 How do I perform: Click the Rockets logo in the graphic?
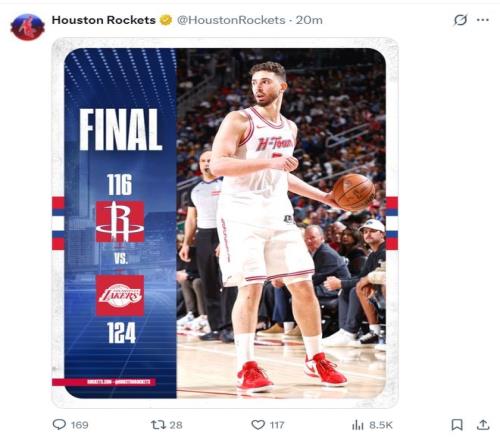point(120,221)
